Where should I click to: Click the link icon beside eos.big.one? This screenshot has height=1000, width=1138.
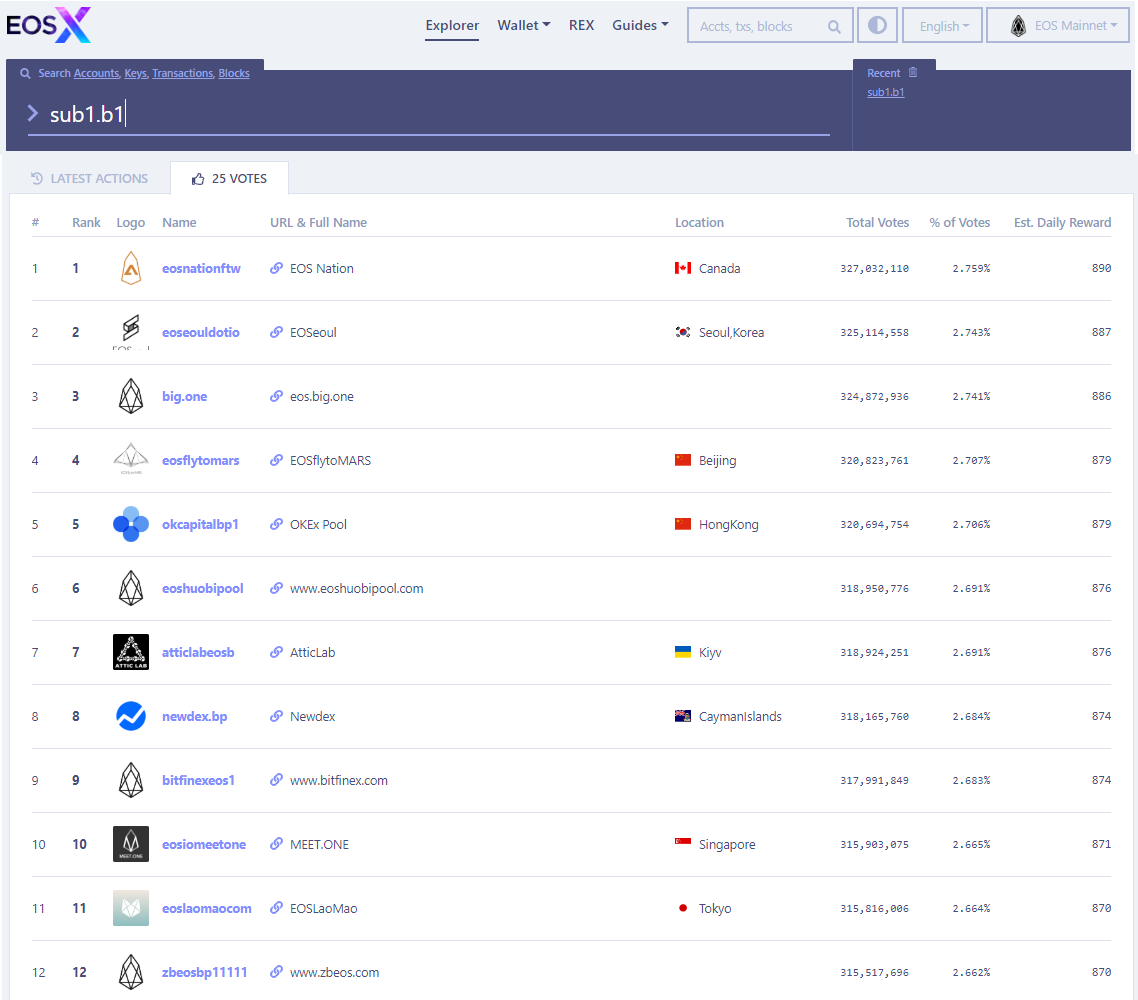(277, 396)
